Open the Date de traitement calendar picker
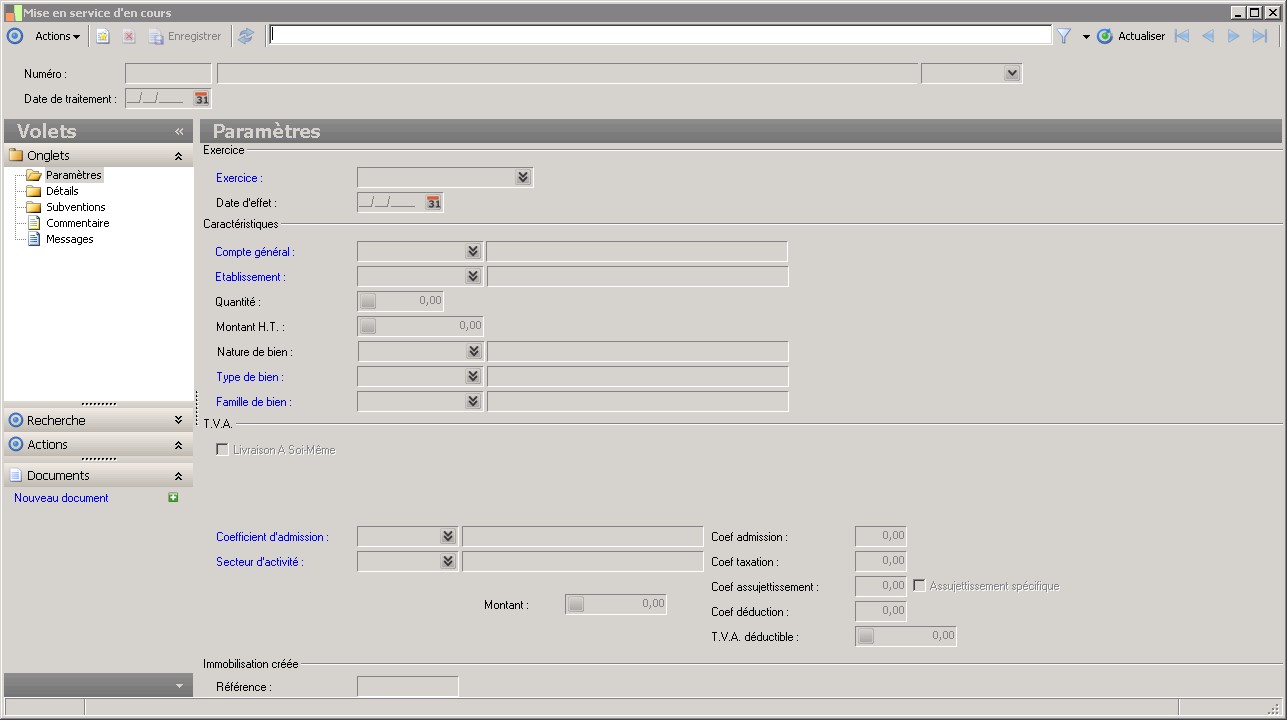The image size is (1287, 720). pos(202,99)
